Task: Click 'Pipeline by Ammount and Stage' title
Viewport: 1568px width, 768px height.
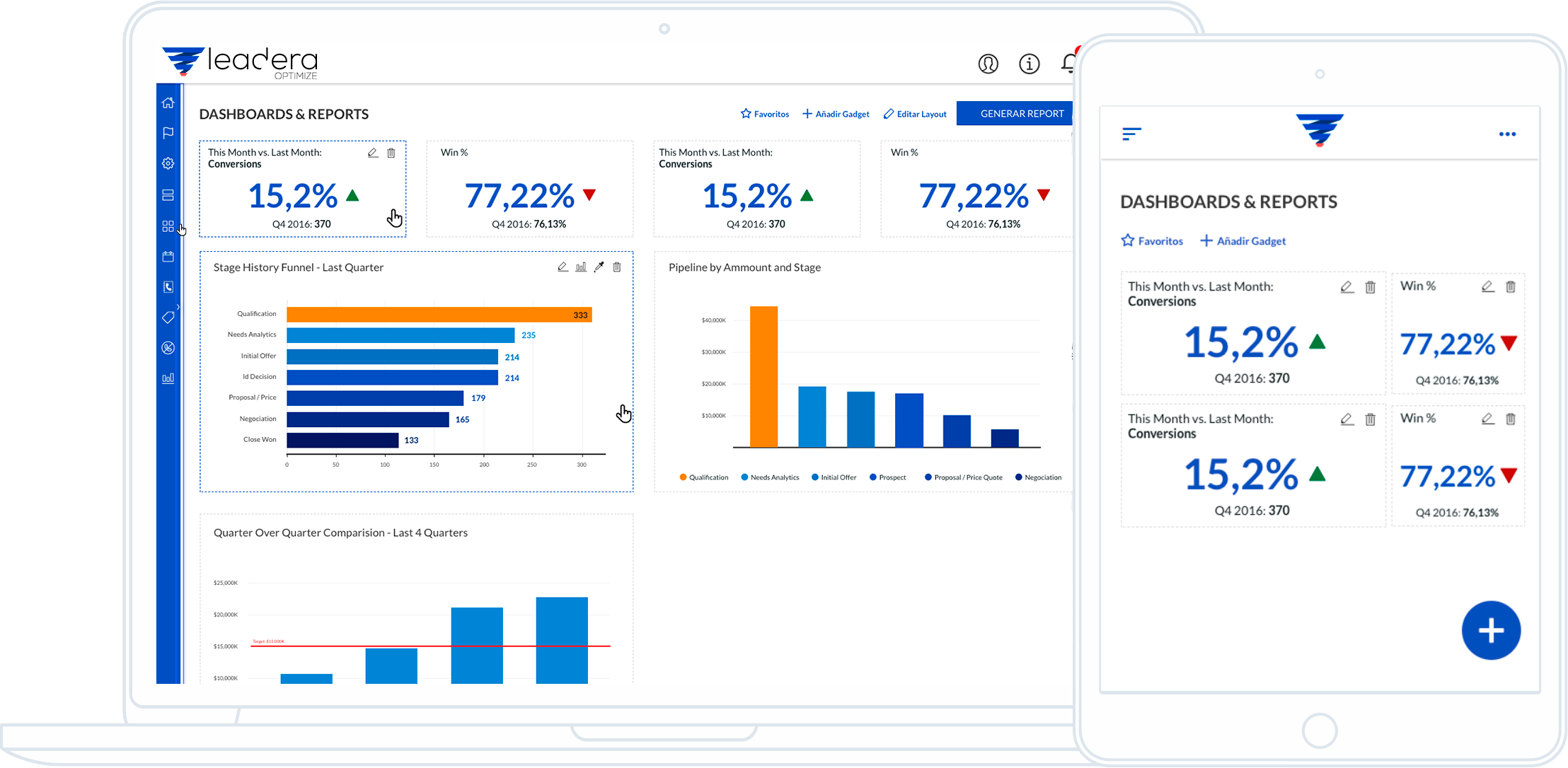Action: pyautogui.click(x=744, y=267)
